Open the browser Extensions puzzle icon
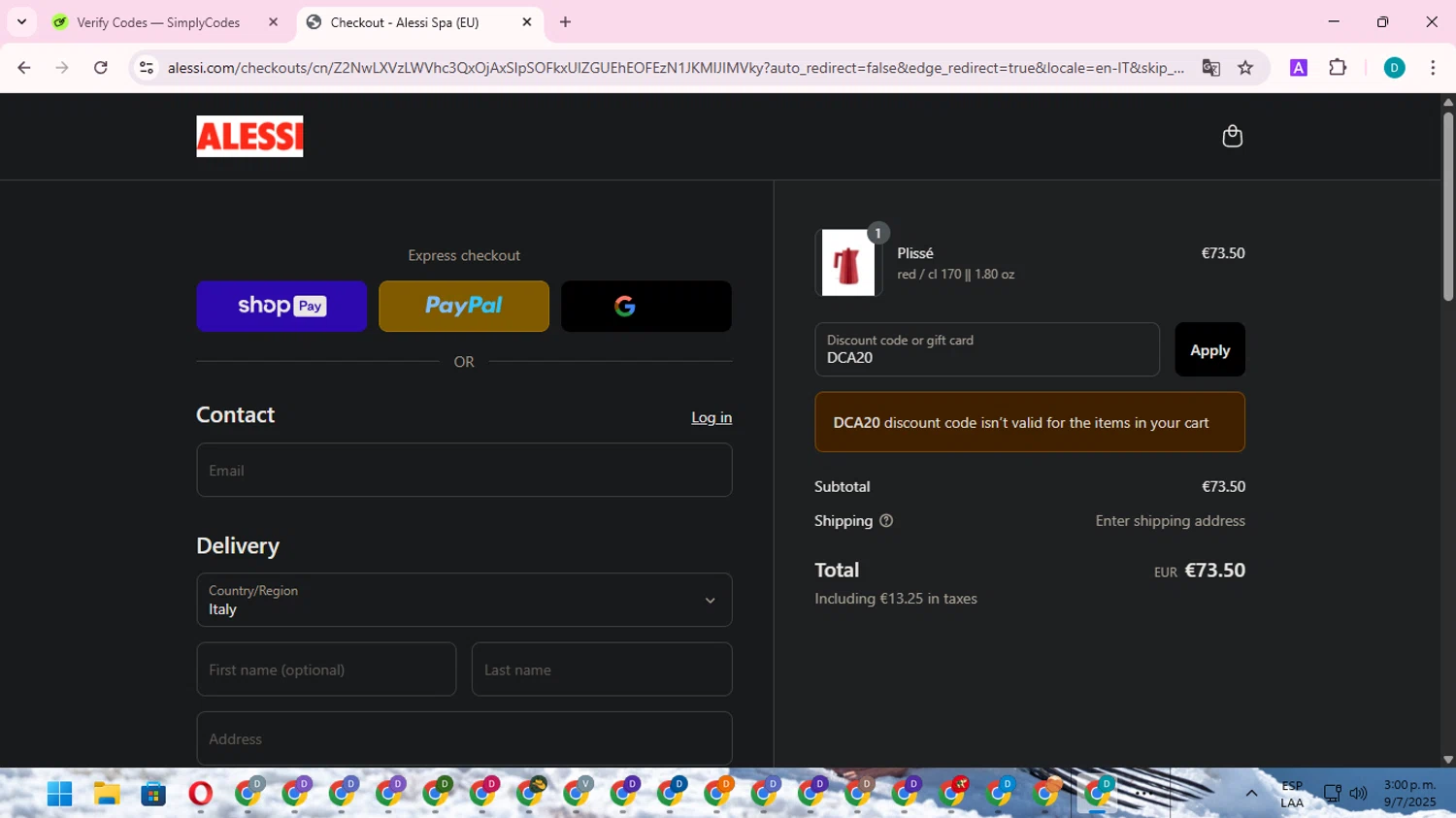1456x818 pixels. [1338, 68]
